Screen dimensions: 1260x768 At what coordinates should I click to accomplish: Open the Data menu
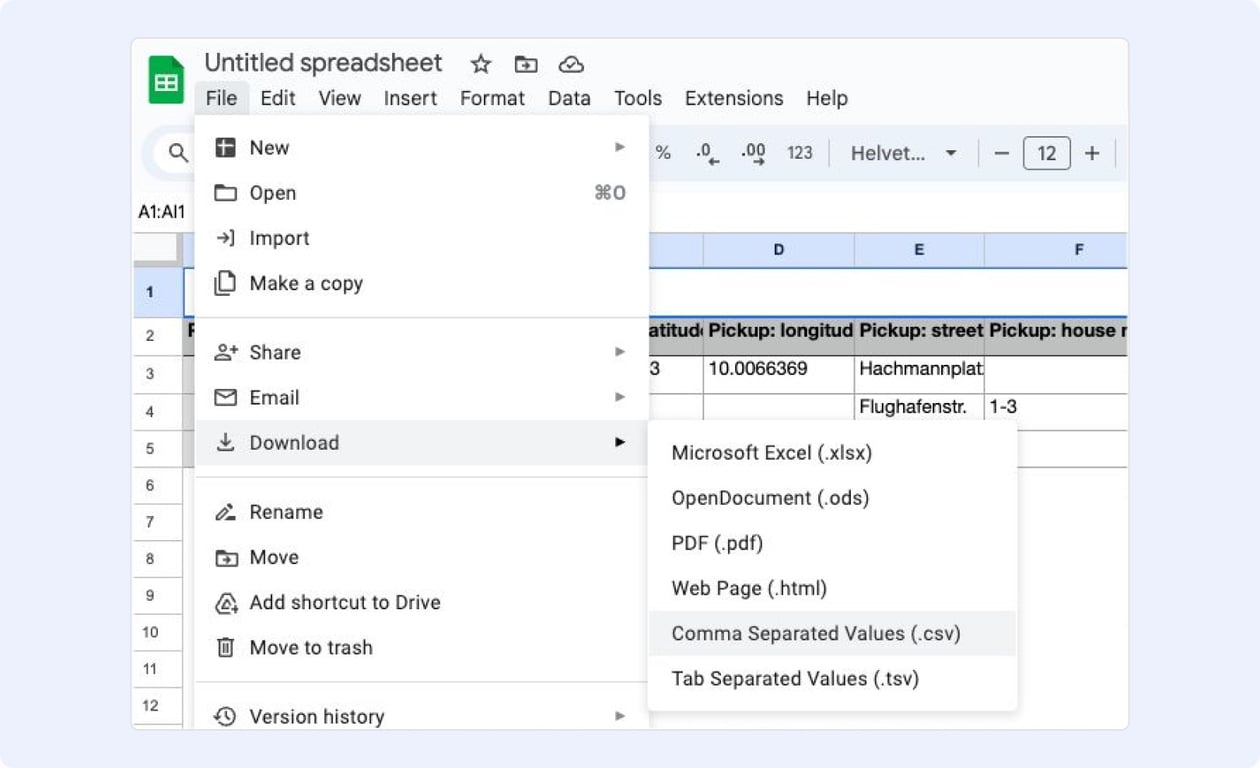pos(569,98)
